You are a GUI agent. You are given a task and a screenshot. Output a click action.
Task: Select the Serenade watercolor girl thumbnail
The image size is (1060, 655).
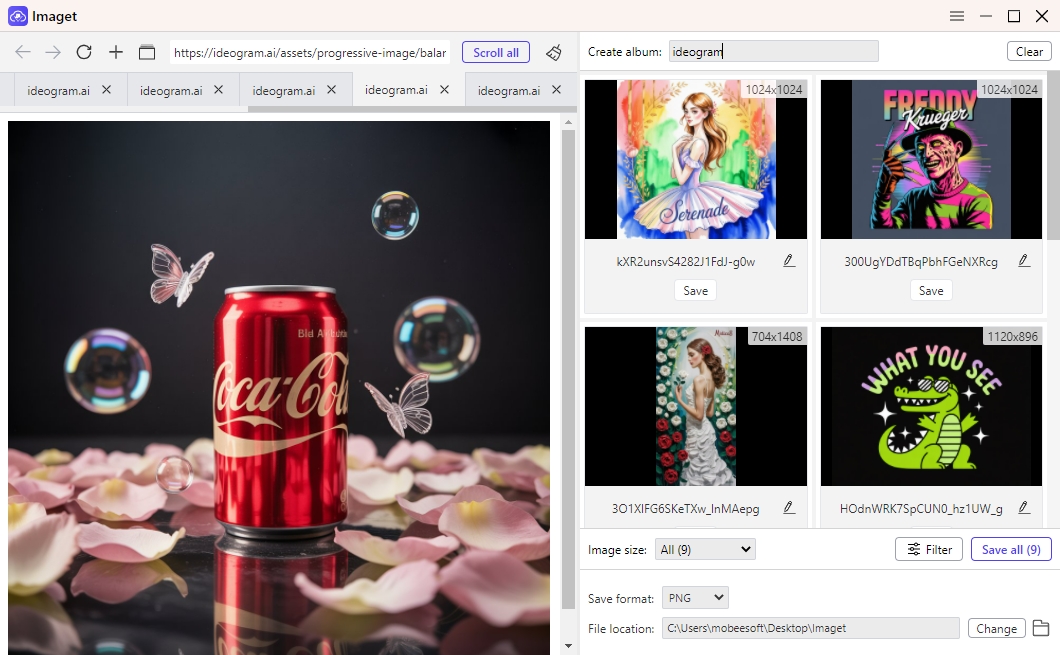[x=696, y=160]
